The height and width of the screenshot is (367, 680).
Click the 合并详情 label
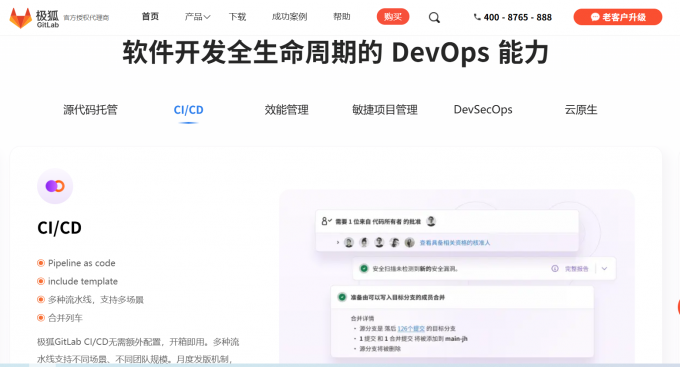point(362,318)
